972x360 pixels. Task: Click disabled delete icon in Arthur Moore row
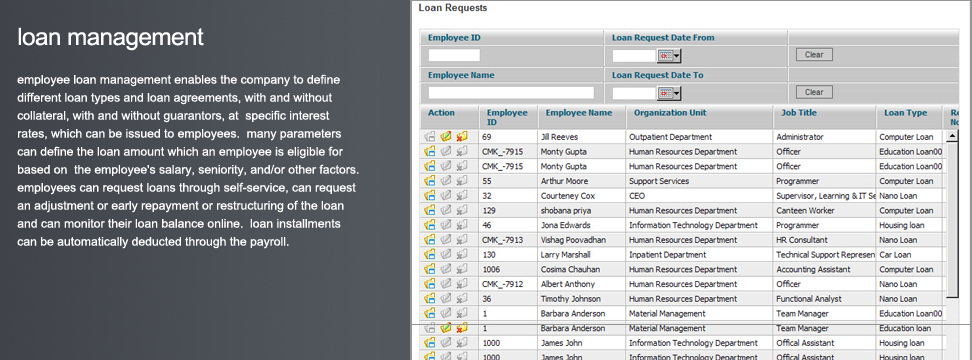point(461,181)
